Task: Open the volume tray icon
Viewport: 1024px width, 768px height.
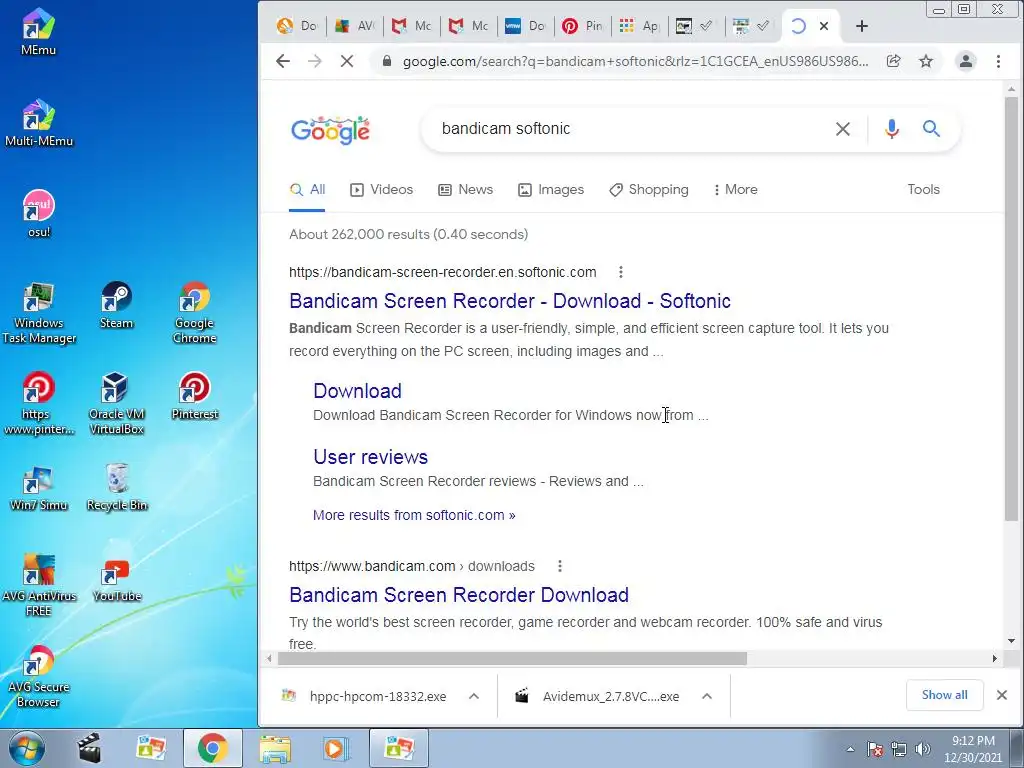Action: pyautogui.click(x=923, y=749)
